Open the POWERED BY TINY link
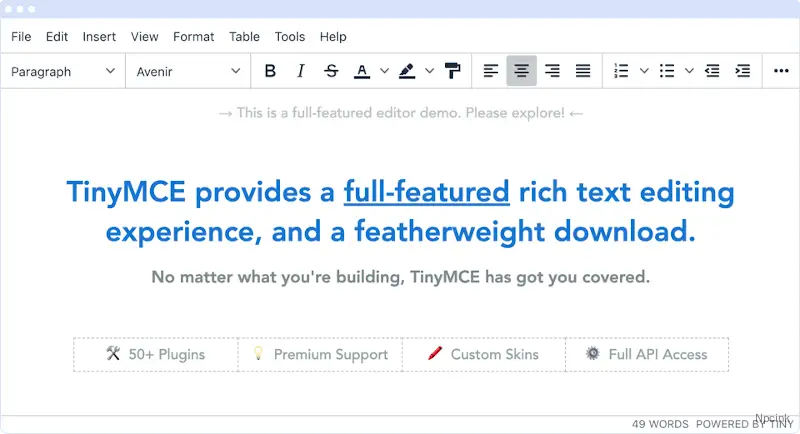 coord(744,424)
